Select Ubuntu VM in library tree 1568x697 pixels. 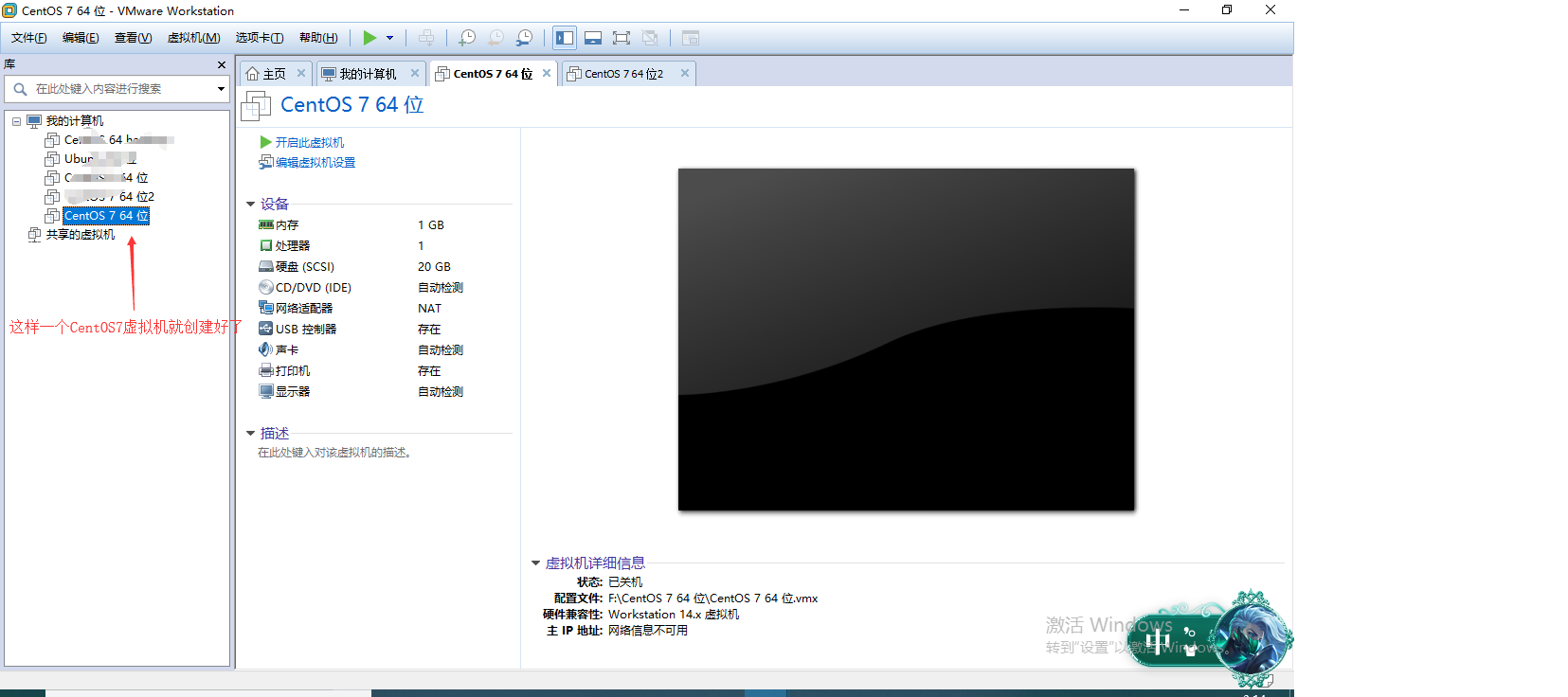point(99,159)
